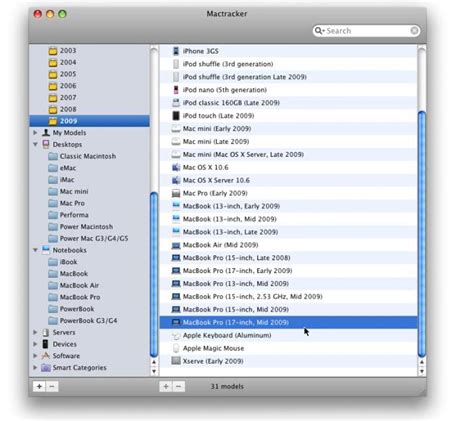Expand the Software group
This screenshot has height=421, width=474.
(35, 356)
